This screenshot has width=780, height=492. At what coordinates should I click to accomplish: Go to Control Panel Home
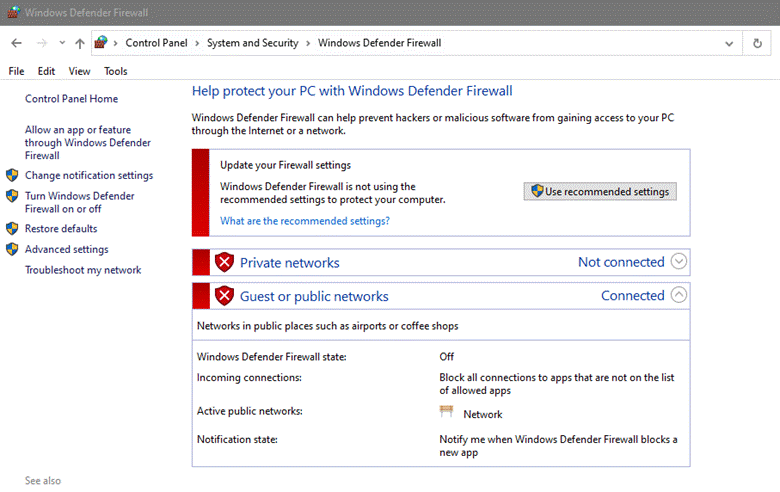point(72,98)
